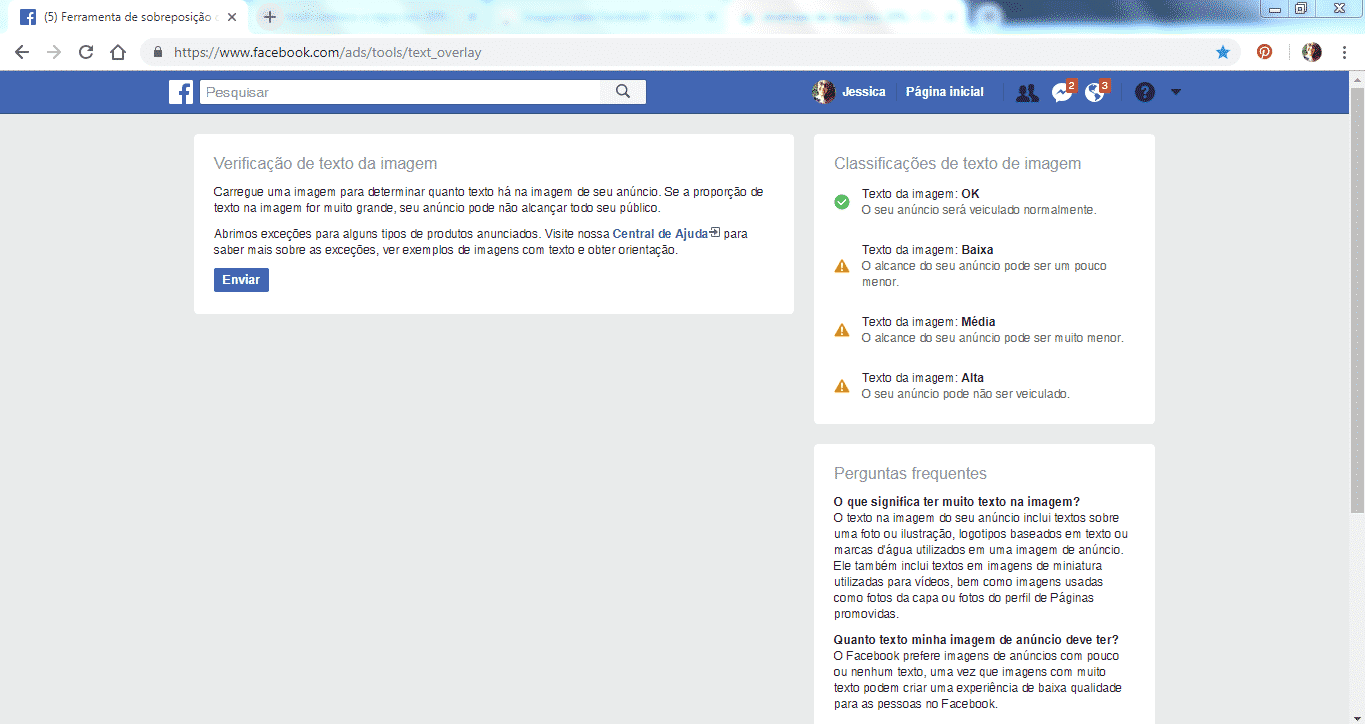
Task: Open Chrome profile avatar
Action: click(x=1312, y=52)
